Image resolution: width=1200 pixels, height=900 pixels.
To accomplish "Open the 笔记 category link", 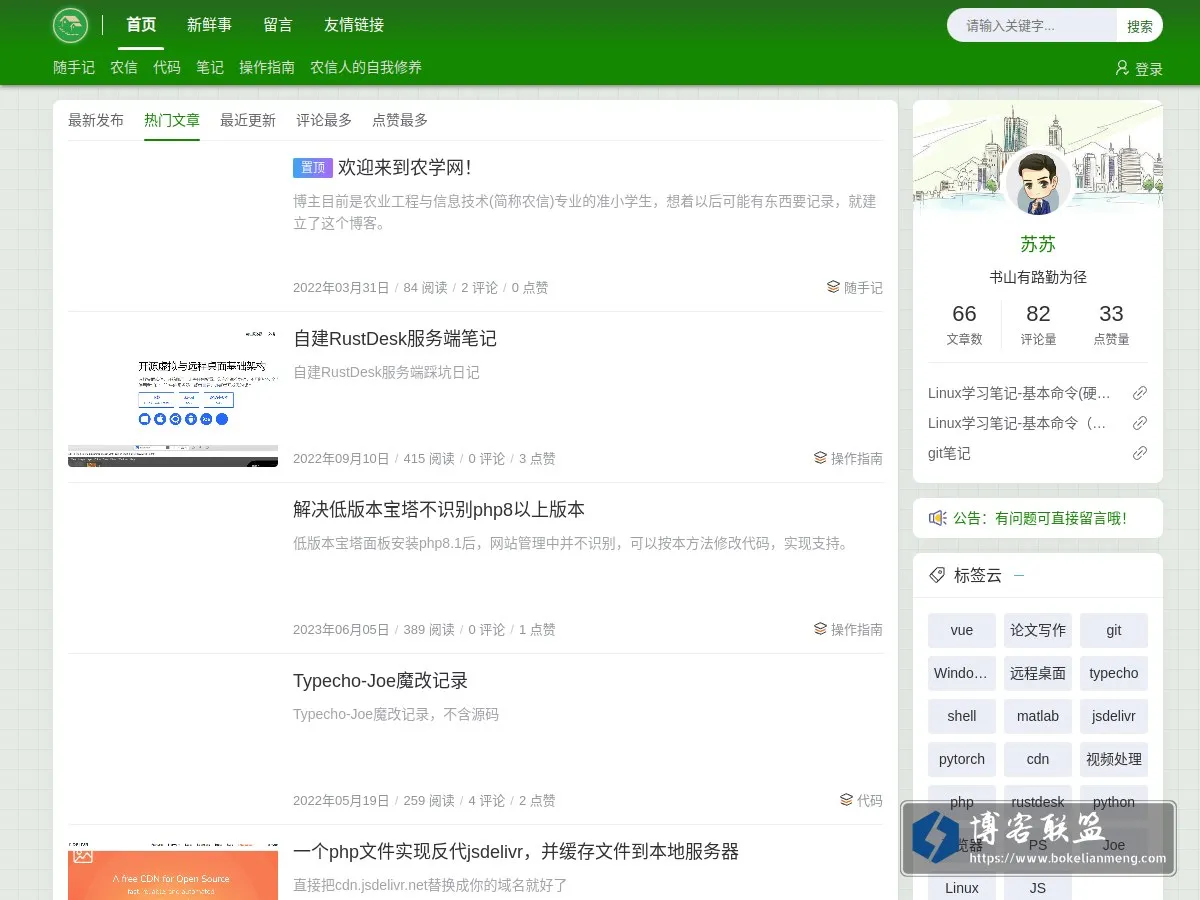I will [210, 67].
